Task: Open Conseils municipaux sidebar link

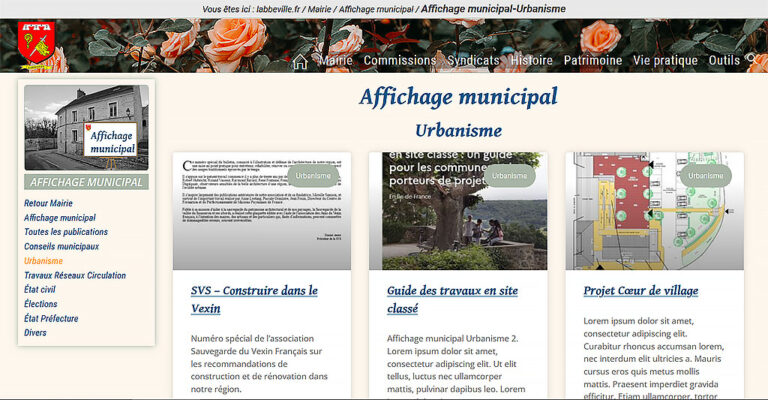Action: click(x=61, y=247)
